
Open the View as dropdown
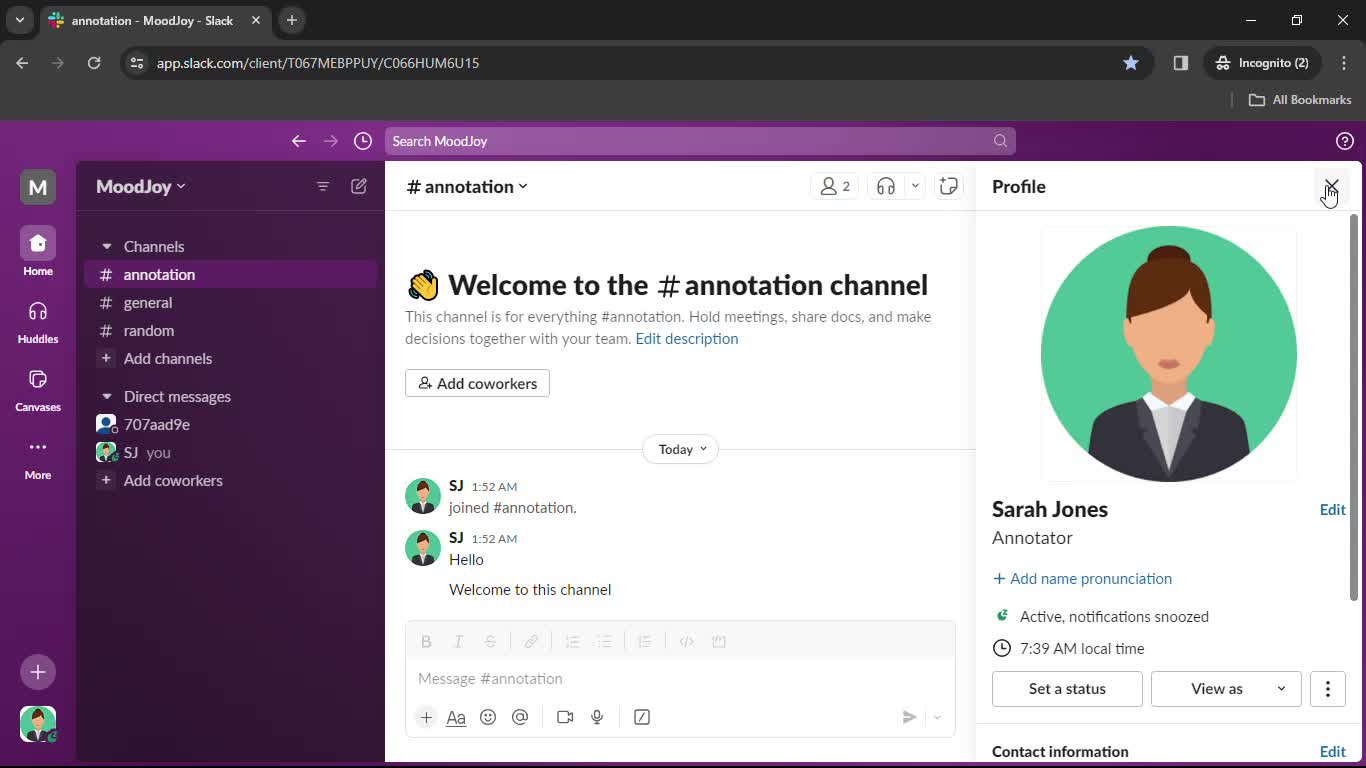pyautogui.click(x=1226, y=689)
